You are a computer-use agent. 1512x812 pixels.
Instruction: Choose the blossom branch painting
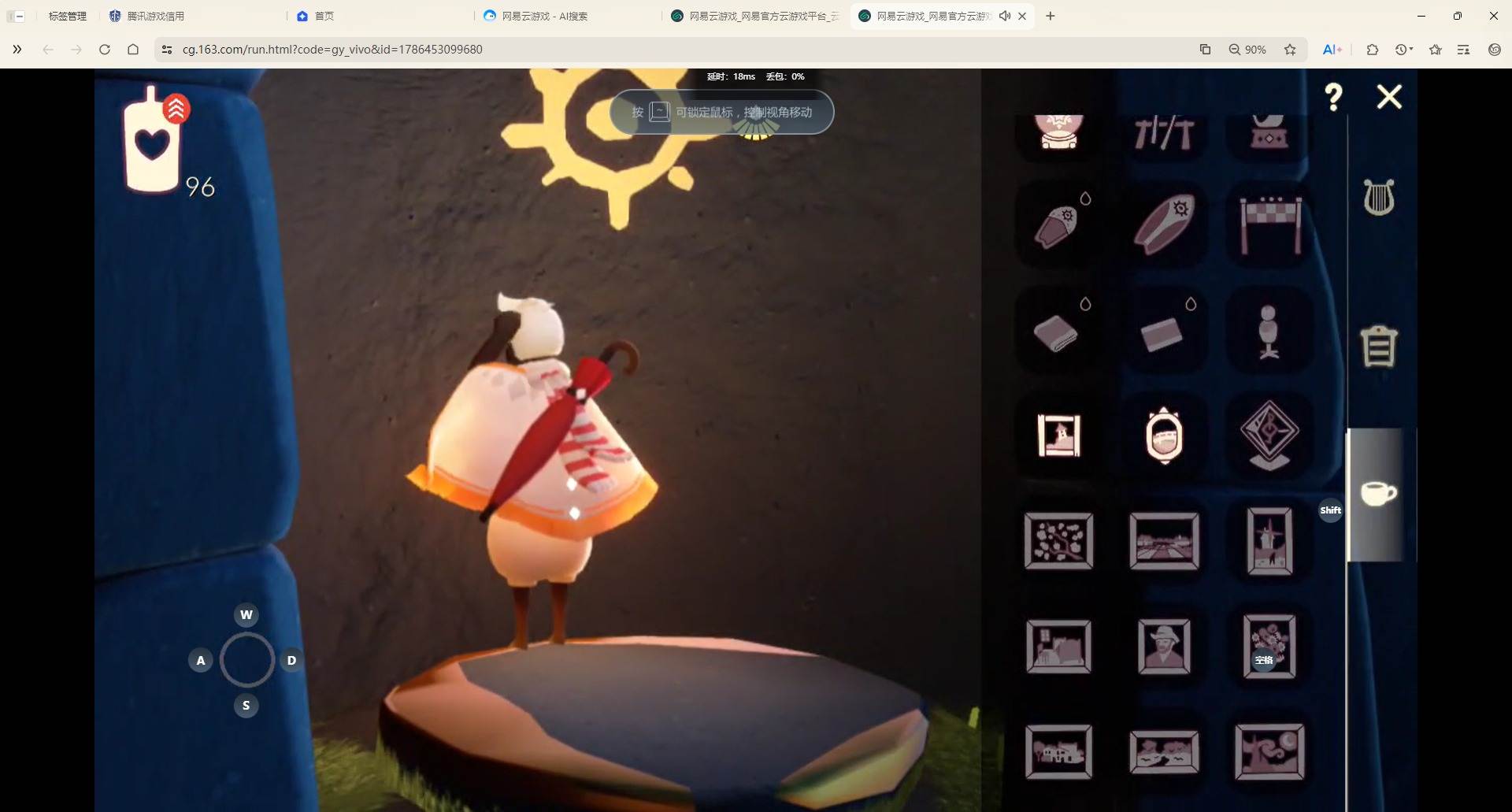click(1059, 541)
